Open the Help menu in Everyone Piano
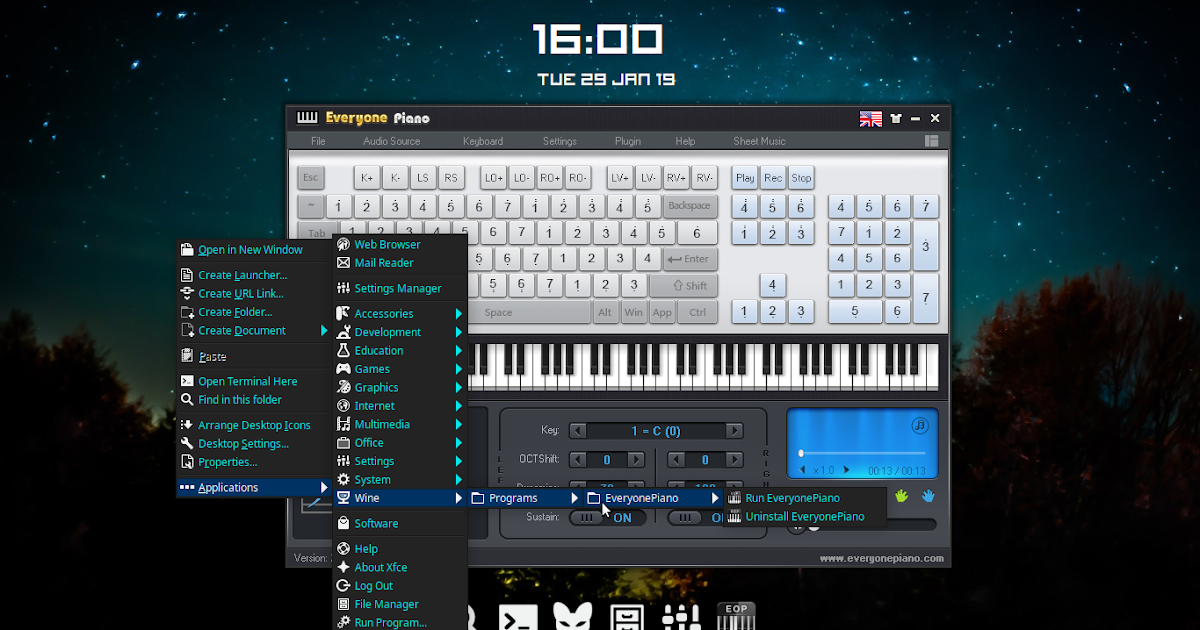The height and width of the screenshot is (630, 1200). tap(685, 141)
